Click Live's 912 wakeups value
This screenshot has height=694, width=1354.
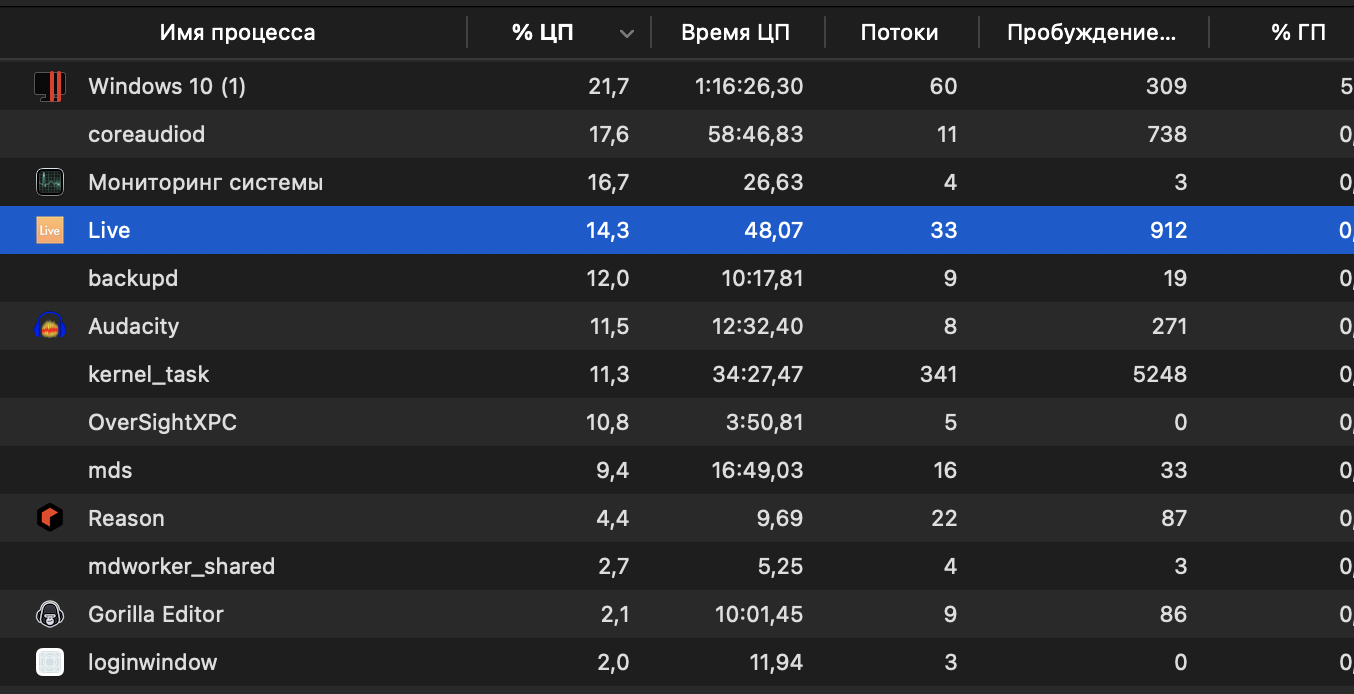[1168, 231]
